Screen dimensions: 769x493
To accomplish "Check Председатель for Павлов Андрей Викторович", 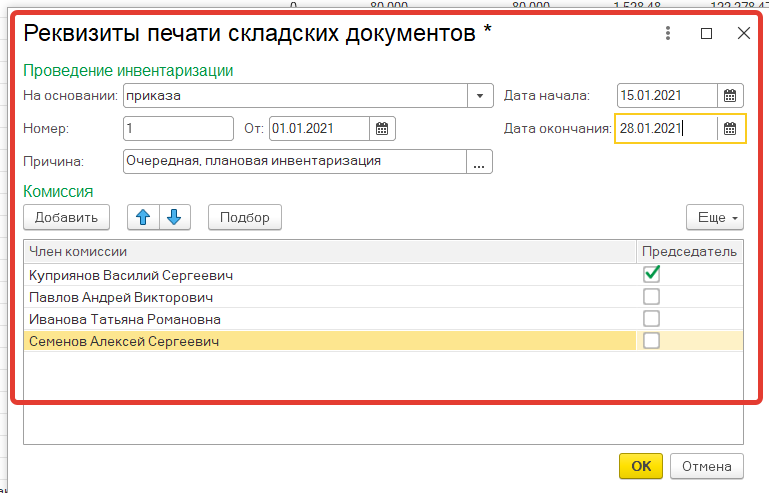I will coord(651,296).
